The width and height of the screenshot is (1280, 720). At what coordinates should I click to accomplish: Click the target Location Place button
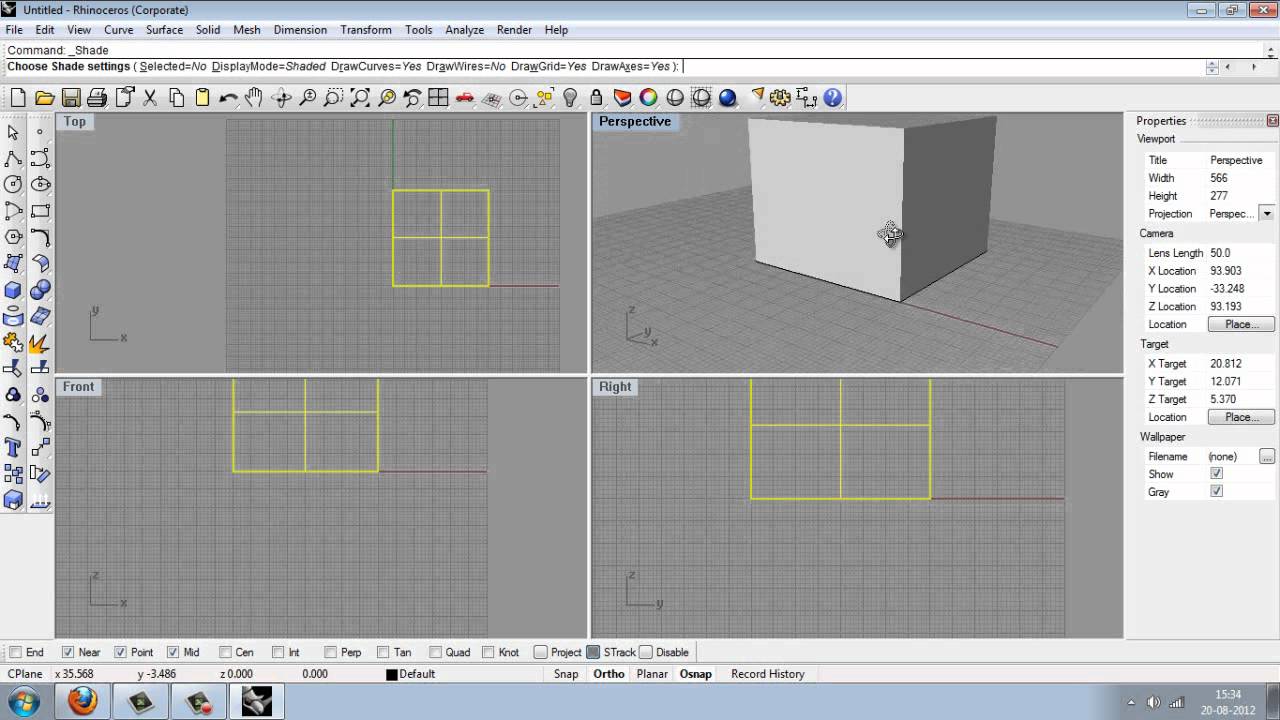click(1241, 417)
